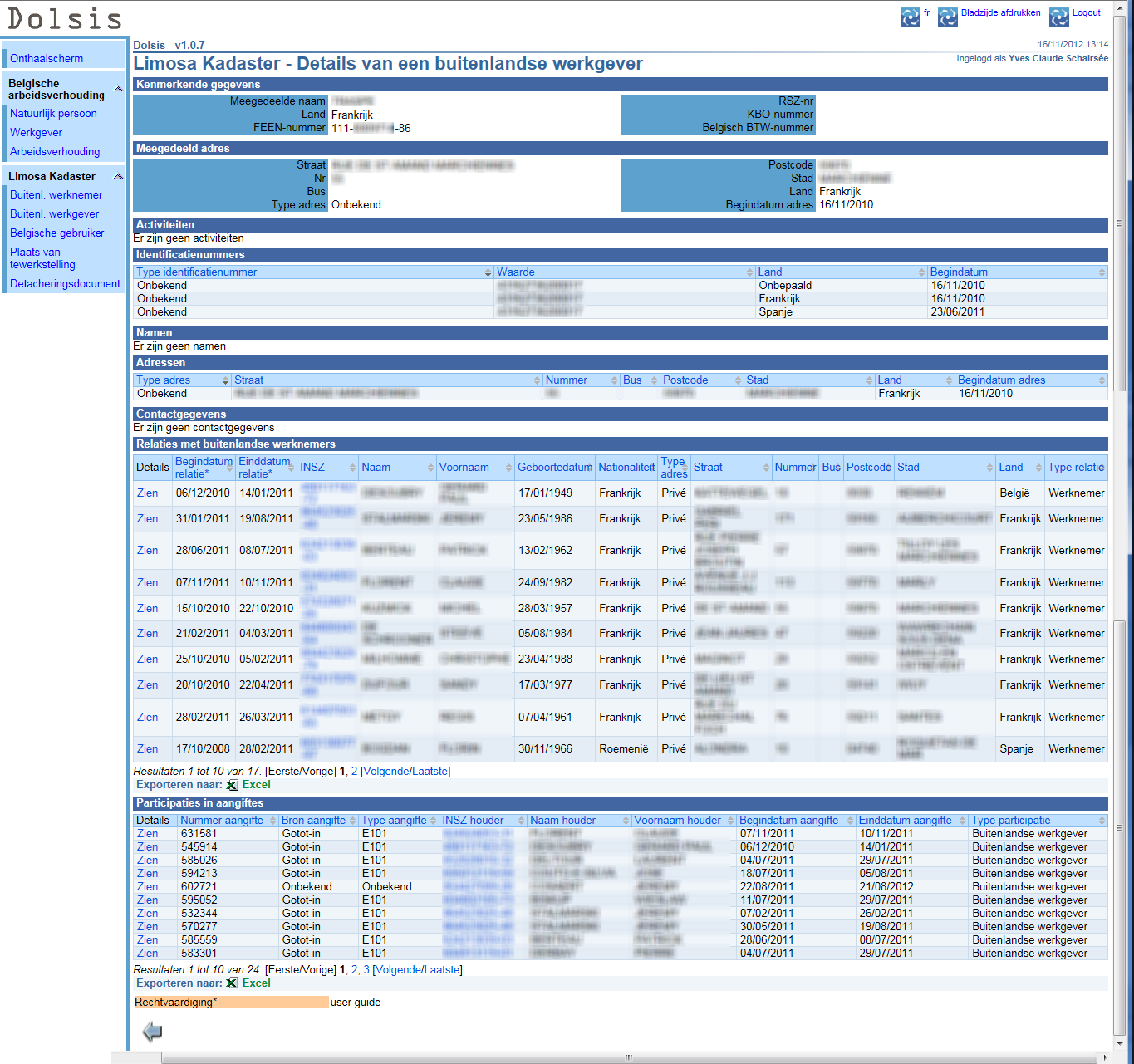Click Zien for the Roemenië nationality werknemer row
The image size is (1134, 1064).
pyautogui.click(x=147, y=748)
